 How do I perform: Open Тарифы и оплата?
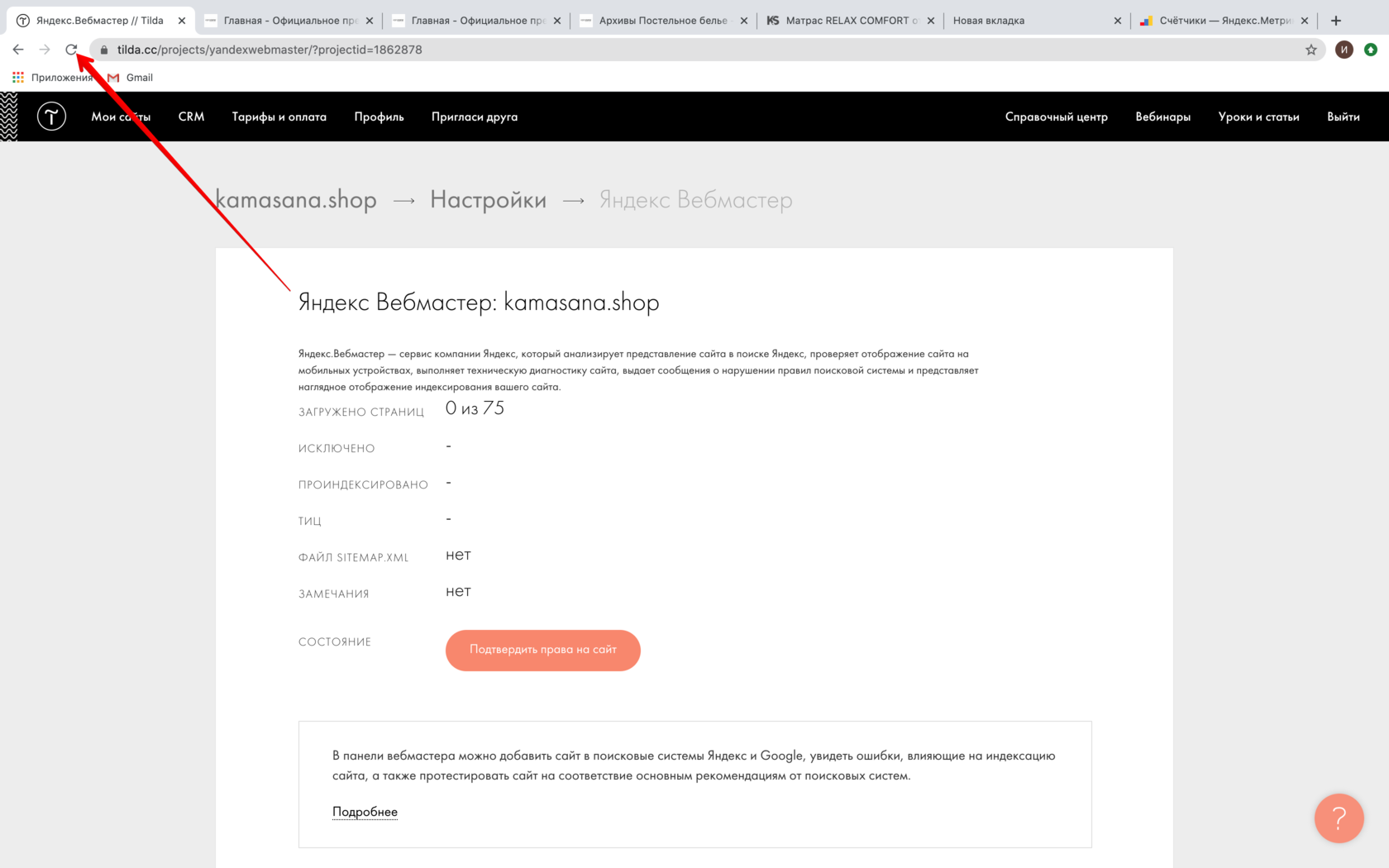pos(279,117)
